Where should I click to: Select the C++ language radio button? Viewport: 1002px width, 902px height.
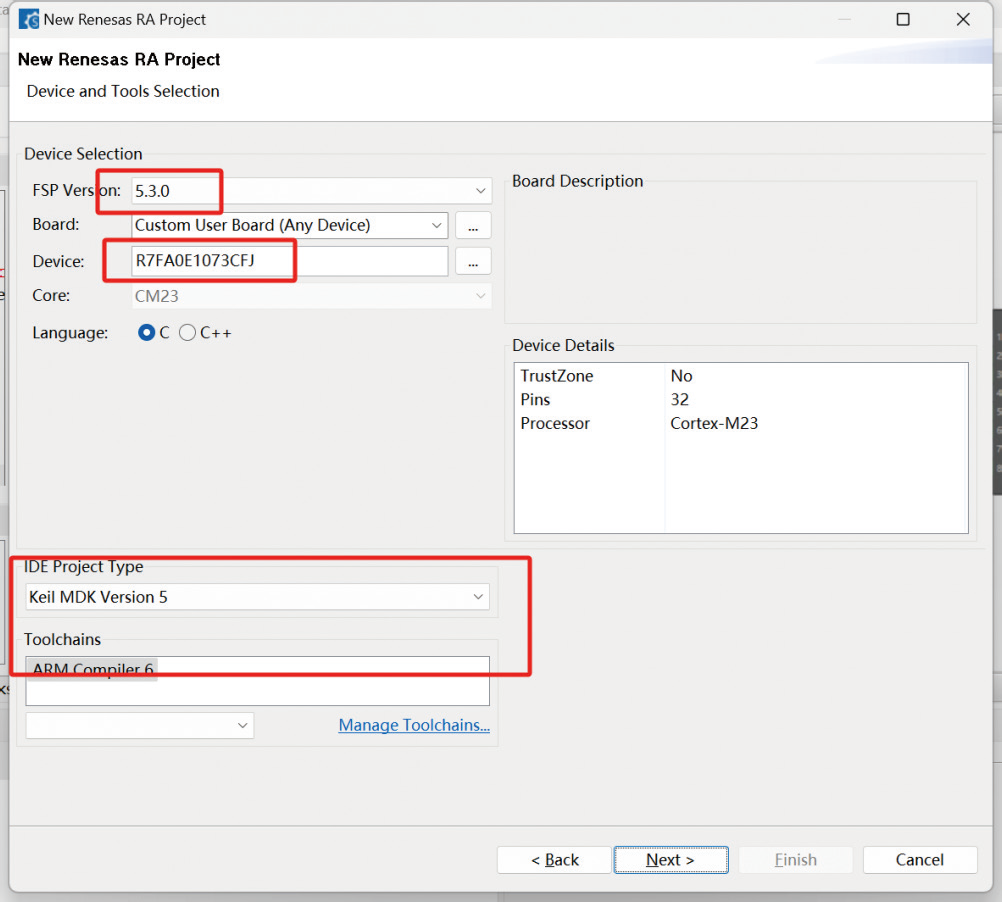pyautogui.click(x=187, y=333)
